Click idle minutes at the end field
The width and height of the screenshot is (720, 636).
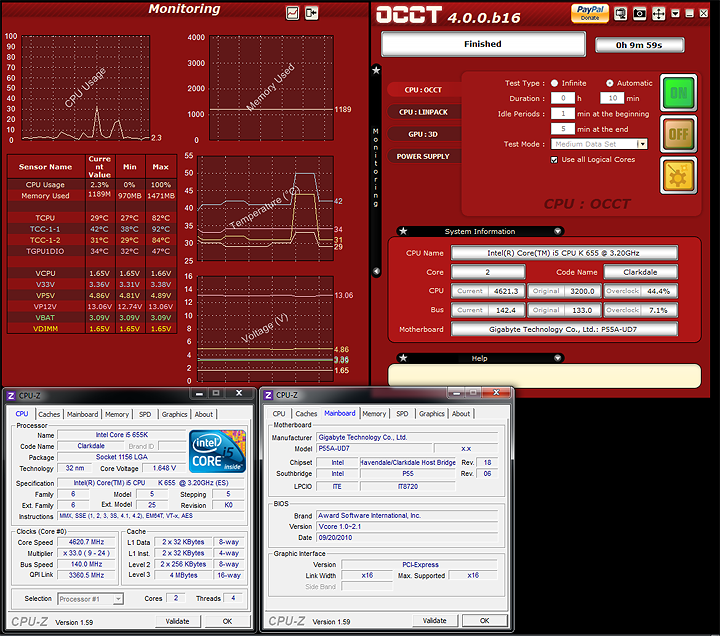click(x=563, y=129)
